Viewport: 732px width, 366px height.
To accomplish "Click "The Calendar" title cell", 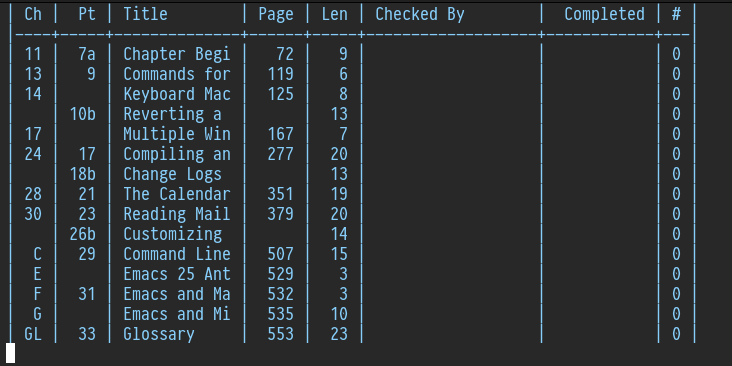I will (177, 194).
